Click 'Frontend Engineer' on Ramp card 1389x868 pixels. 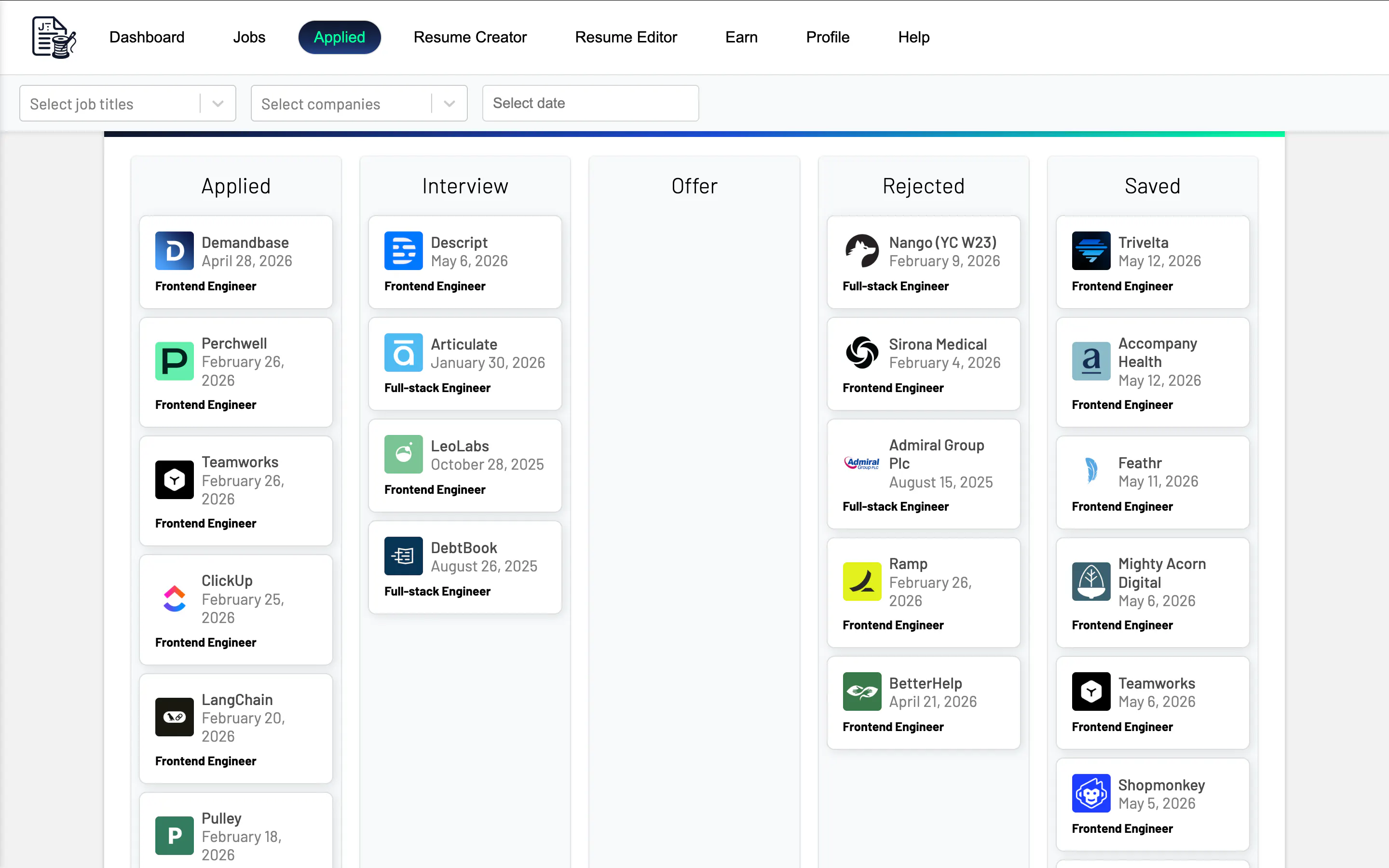(x=893, y=625)
